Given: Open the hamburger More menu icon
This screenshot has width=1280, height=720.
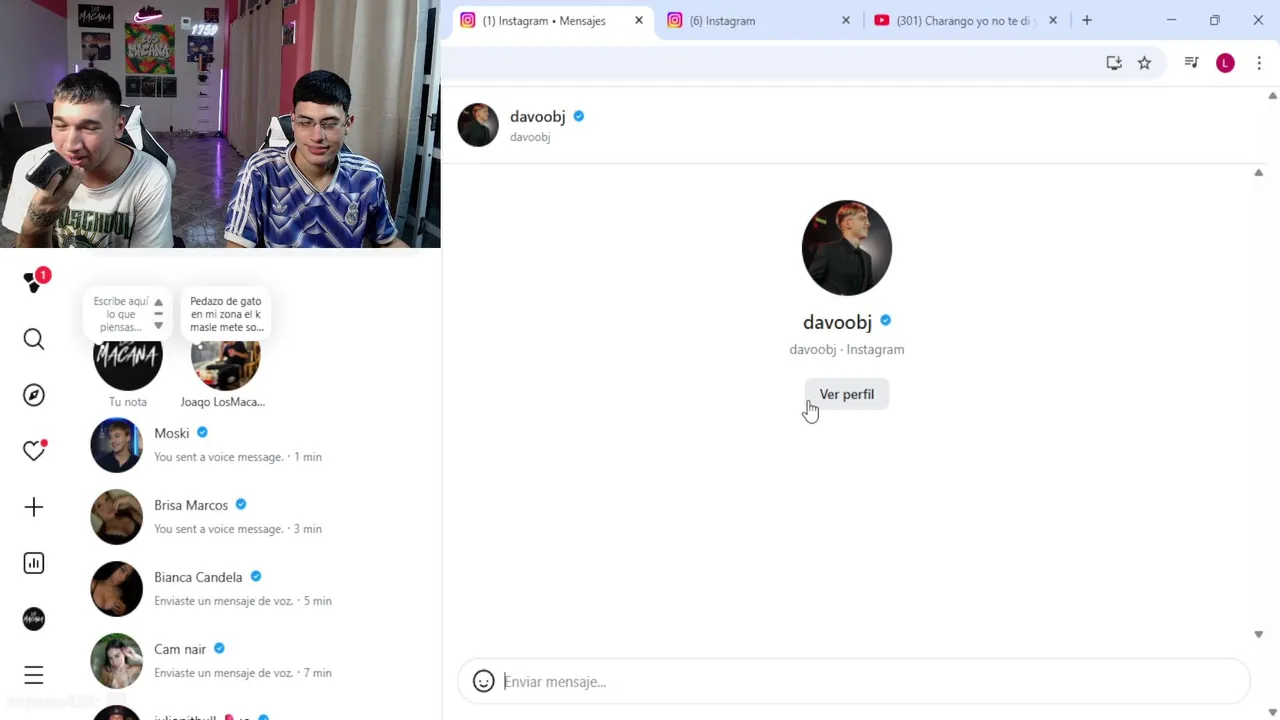Looking at the screenshot, I should tap(34, 675).
